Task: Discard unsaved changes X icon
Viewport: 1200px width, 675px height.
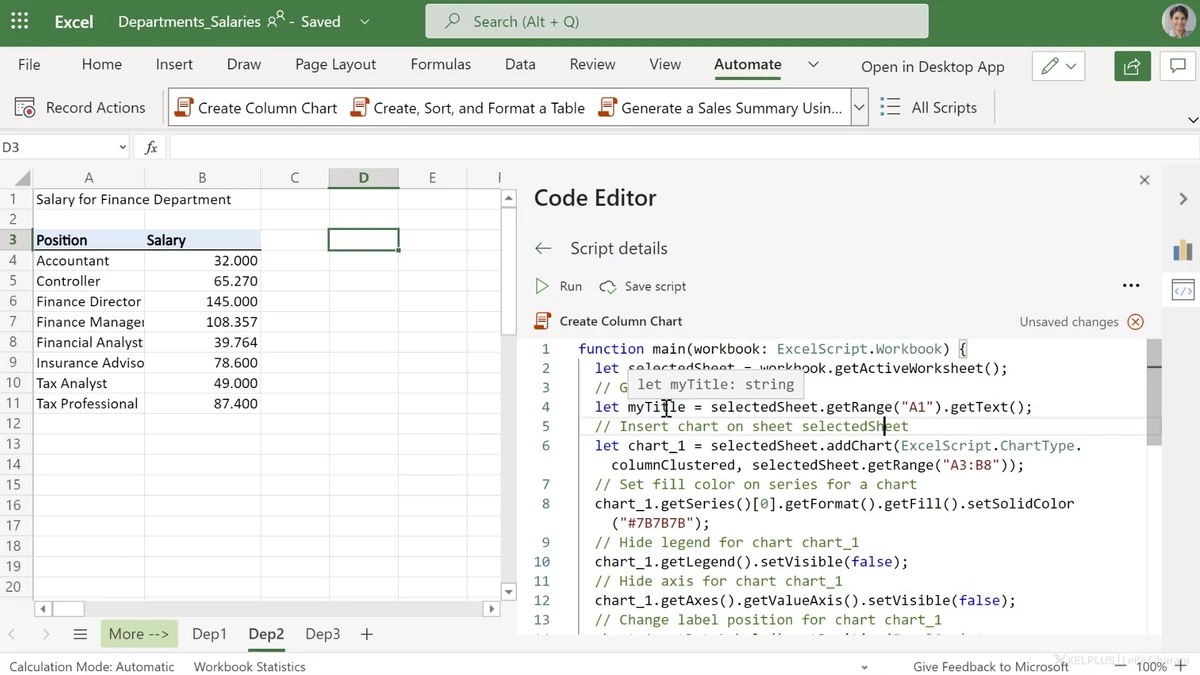Action: coord(1135,322)
